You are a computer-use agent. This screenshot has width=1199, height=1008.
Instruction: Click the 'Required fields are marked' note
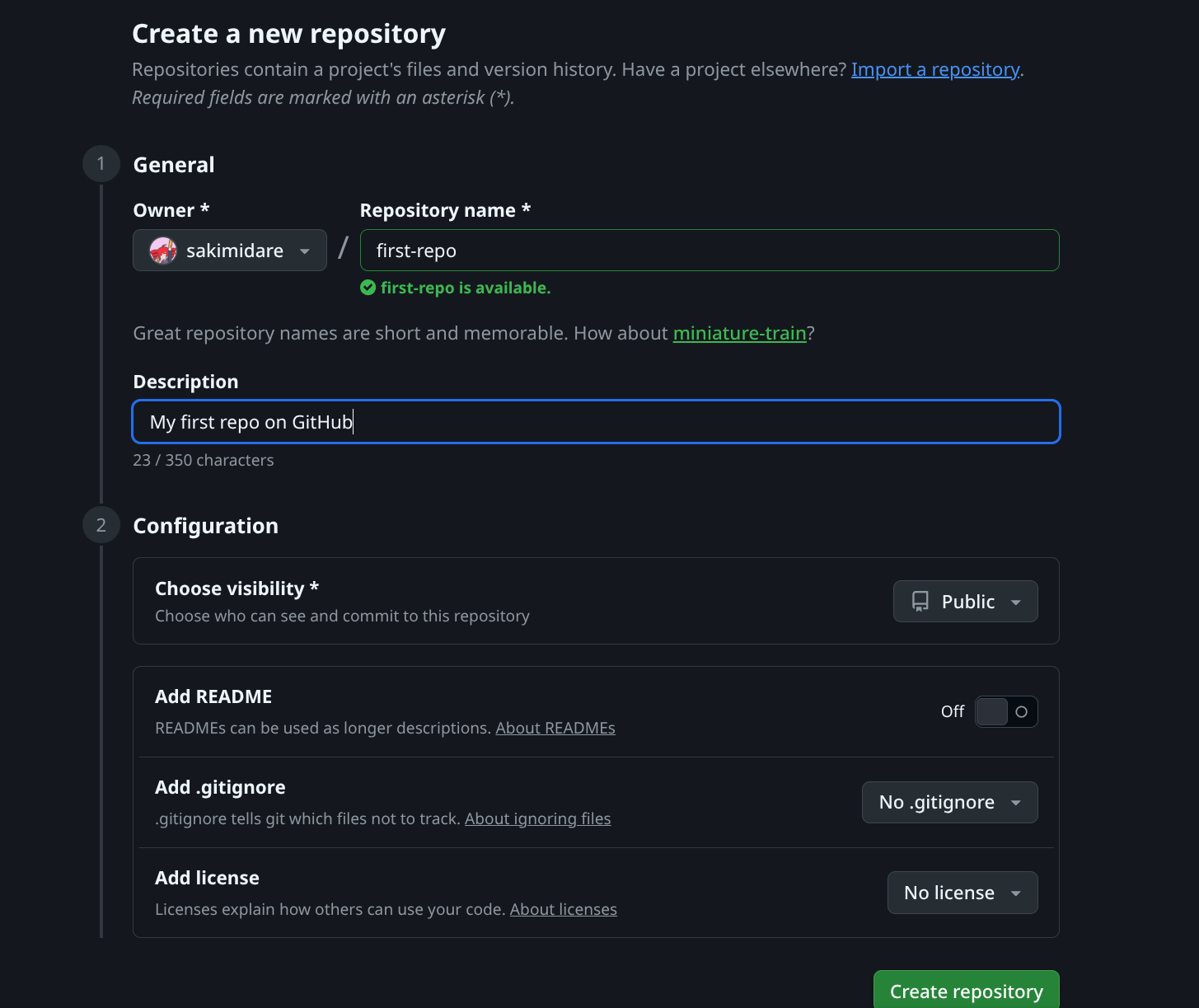323,97
